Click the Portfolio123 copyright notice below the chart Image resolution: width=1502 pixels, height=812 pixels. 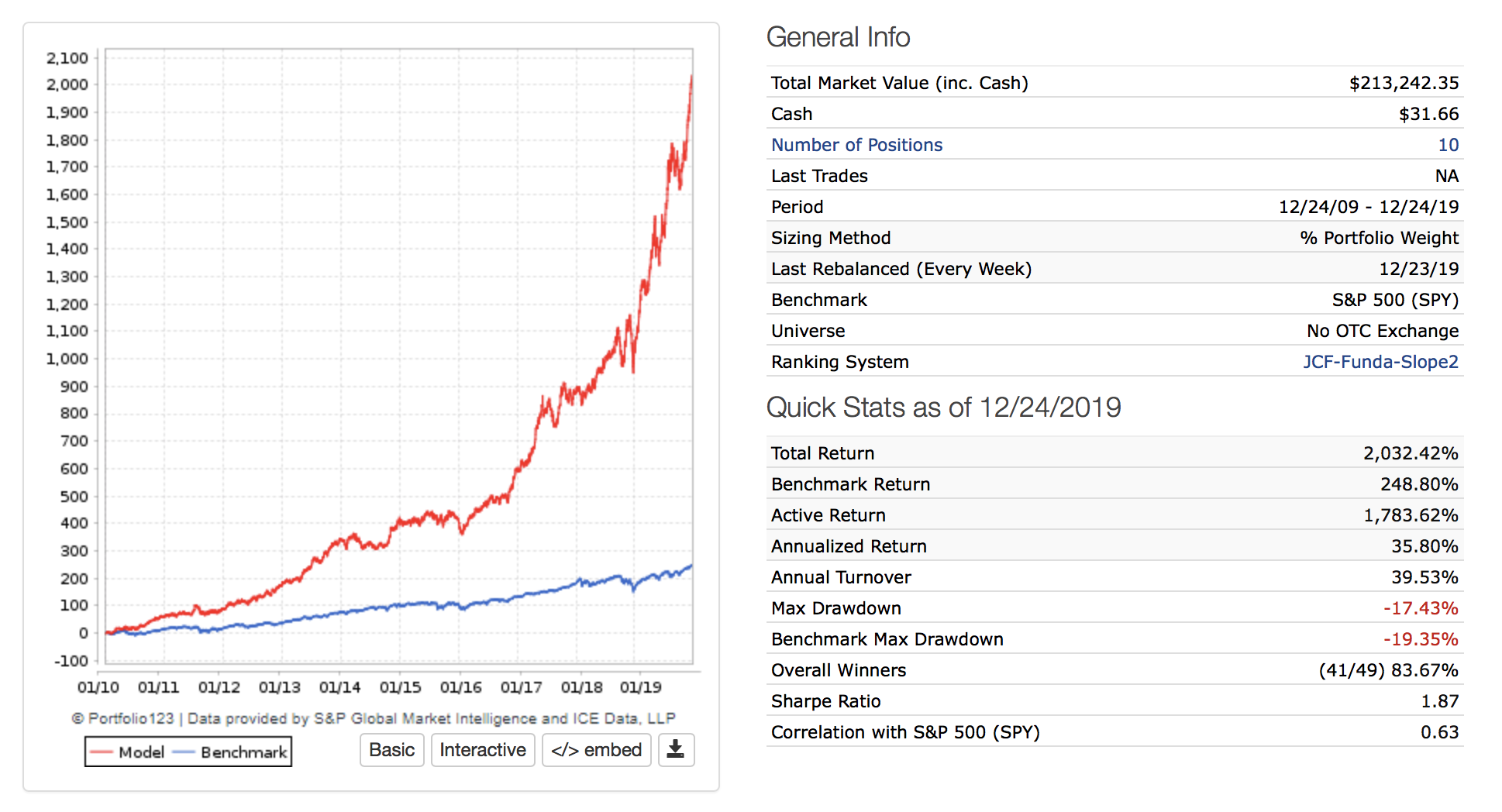374,718
